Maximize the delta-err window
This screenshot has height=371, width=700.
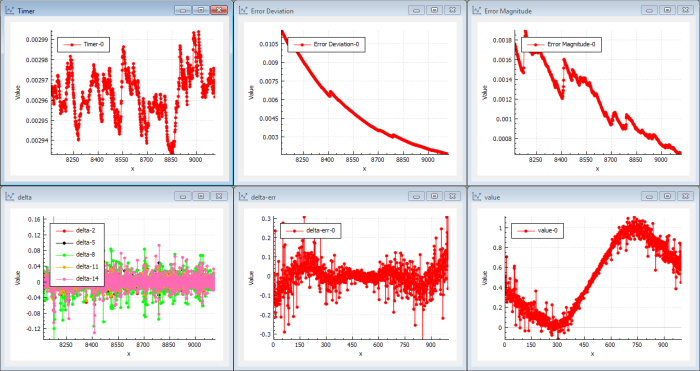pyautogui.click(x=434, y=196)
